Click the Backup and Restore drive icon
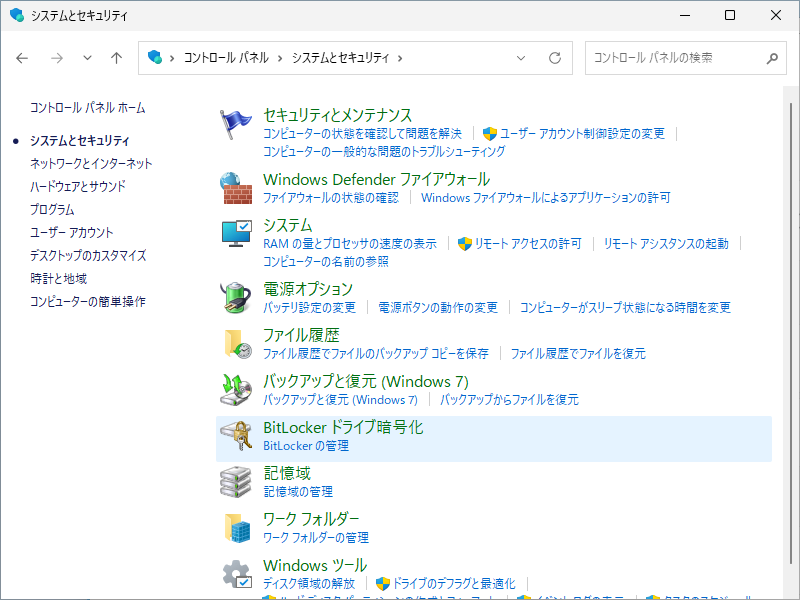 click(236, 390)
